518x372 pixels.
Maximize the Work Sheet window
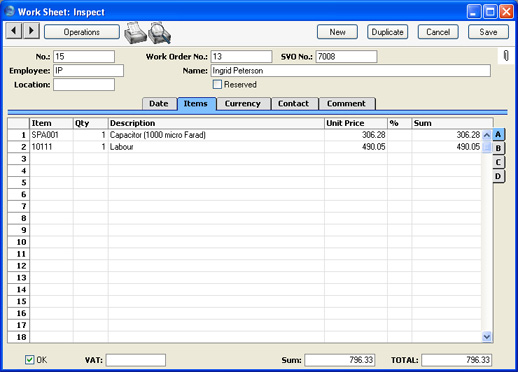(x=490, y=12)
